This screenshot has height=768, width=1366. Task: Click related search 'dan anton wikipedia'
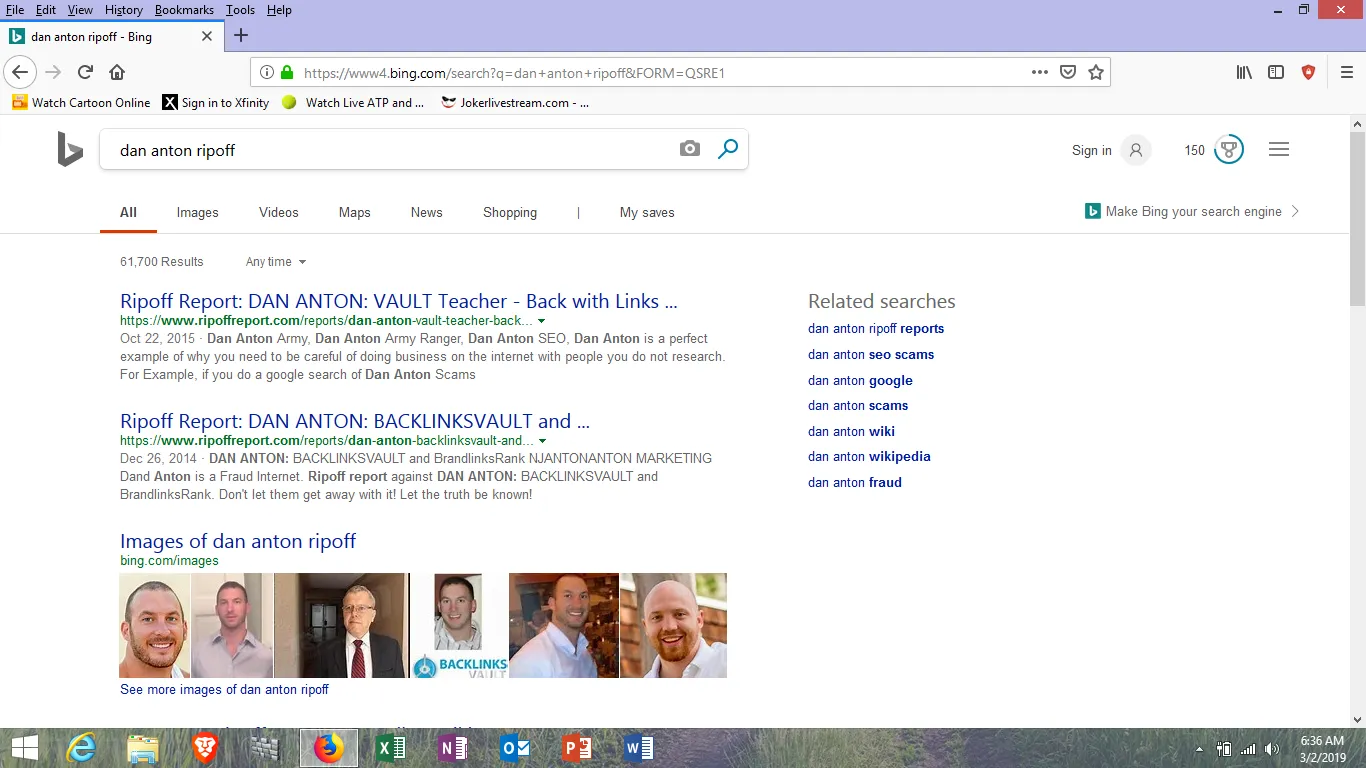[x=869, y=457]
